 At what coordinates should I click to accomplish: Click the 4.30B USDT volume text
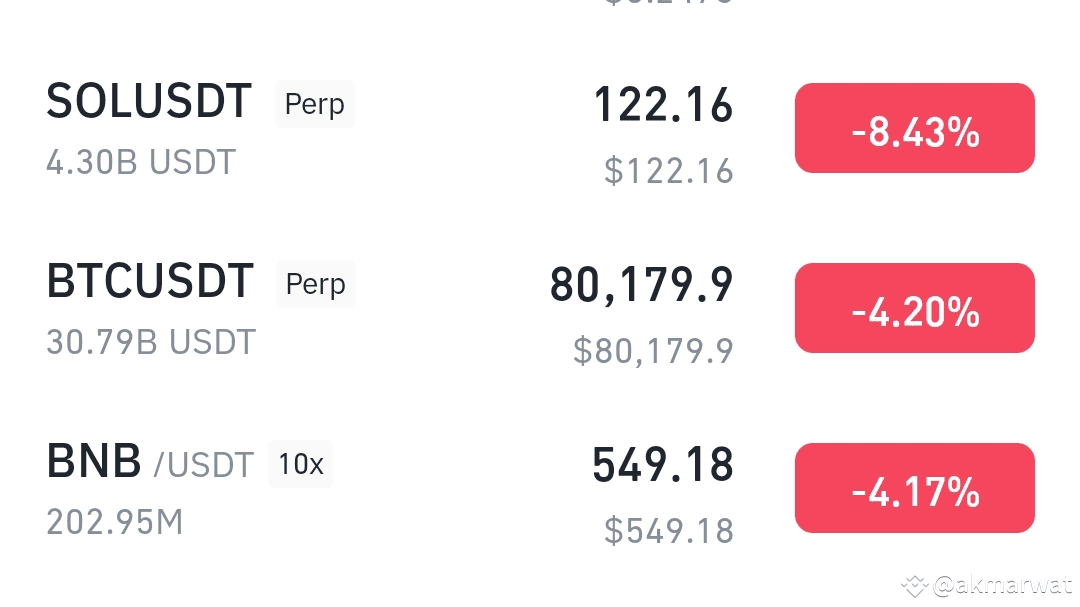click(x=141, y=162)
